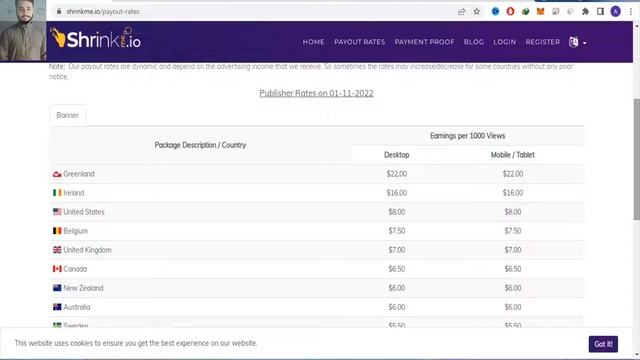Click 'Earnings per 1000 Views' header
This screenshot has height=360, width=640.
pos(468,136)
